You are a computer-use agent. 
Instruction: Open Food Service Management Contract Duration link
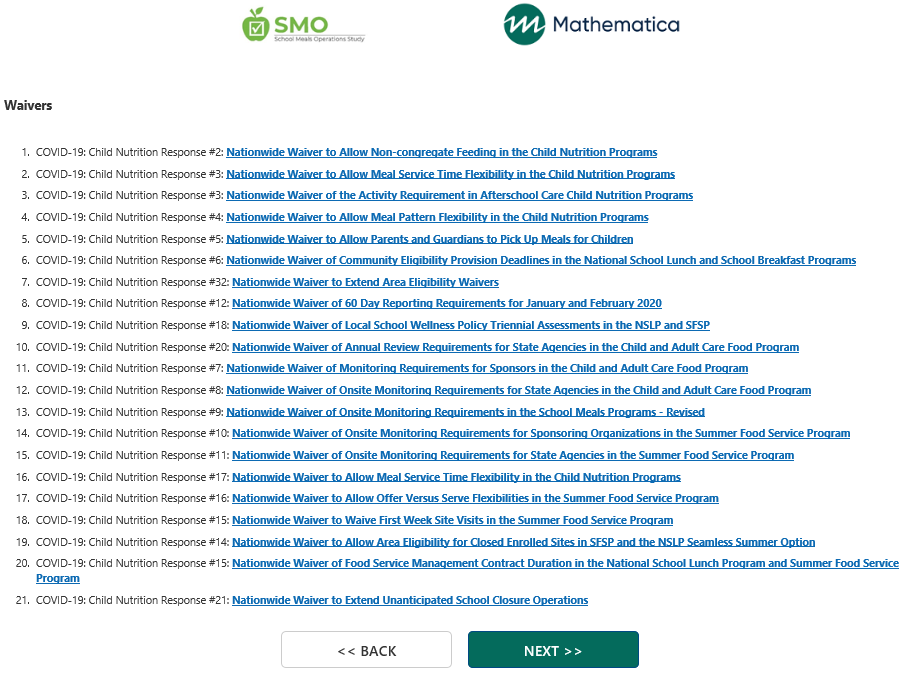click(565, 564)
